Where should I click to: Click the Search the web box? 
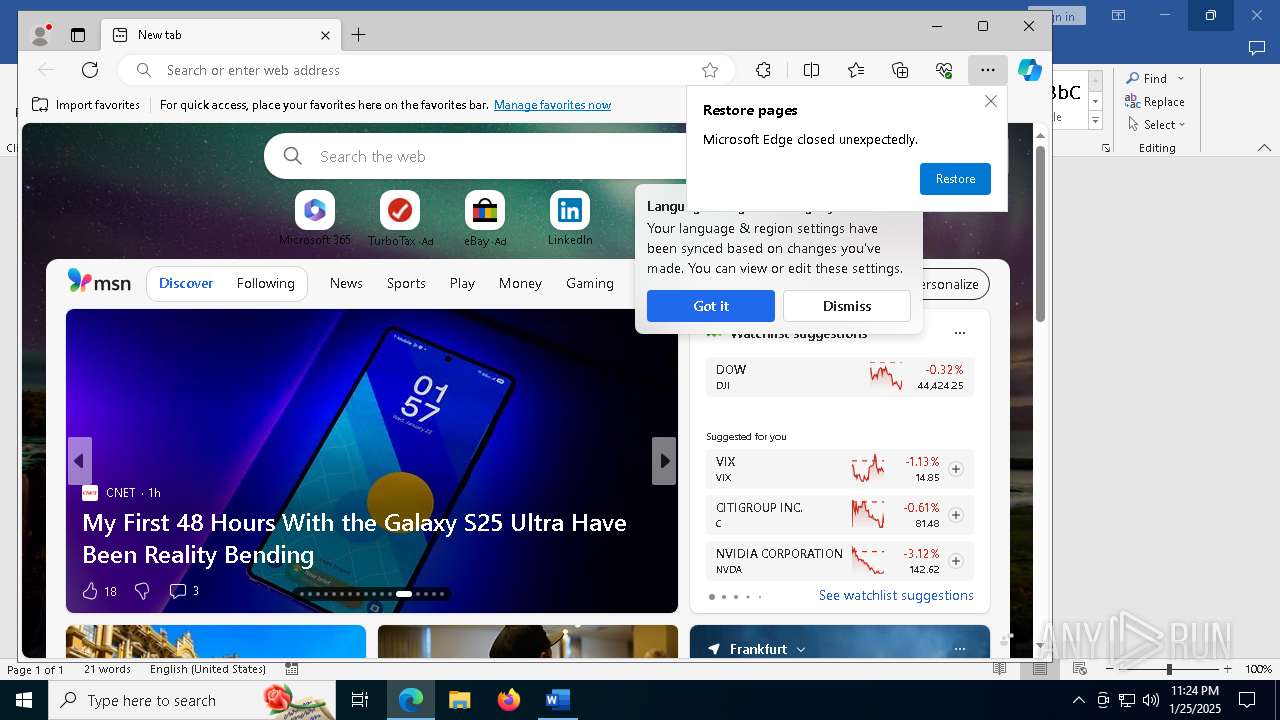(475, 156)
